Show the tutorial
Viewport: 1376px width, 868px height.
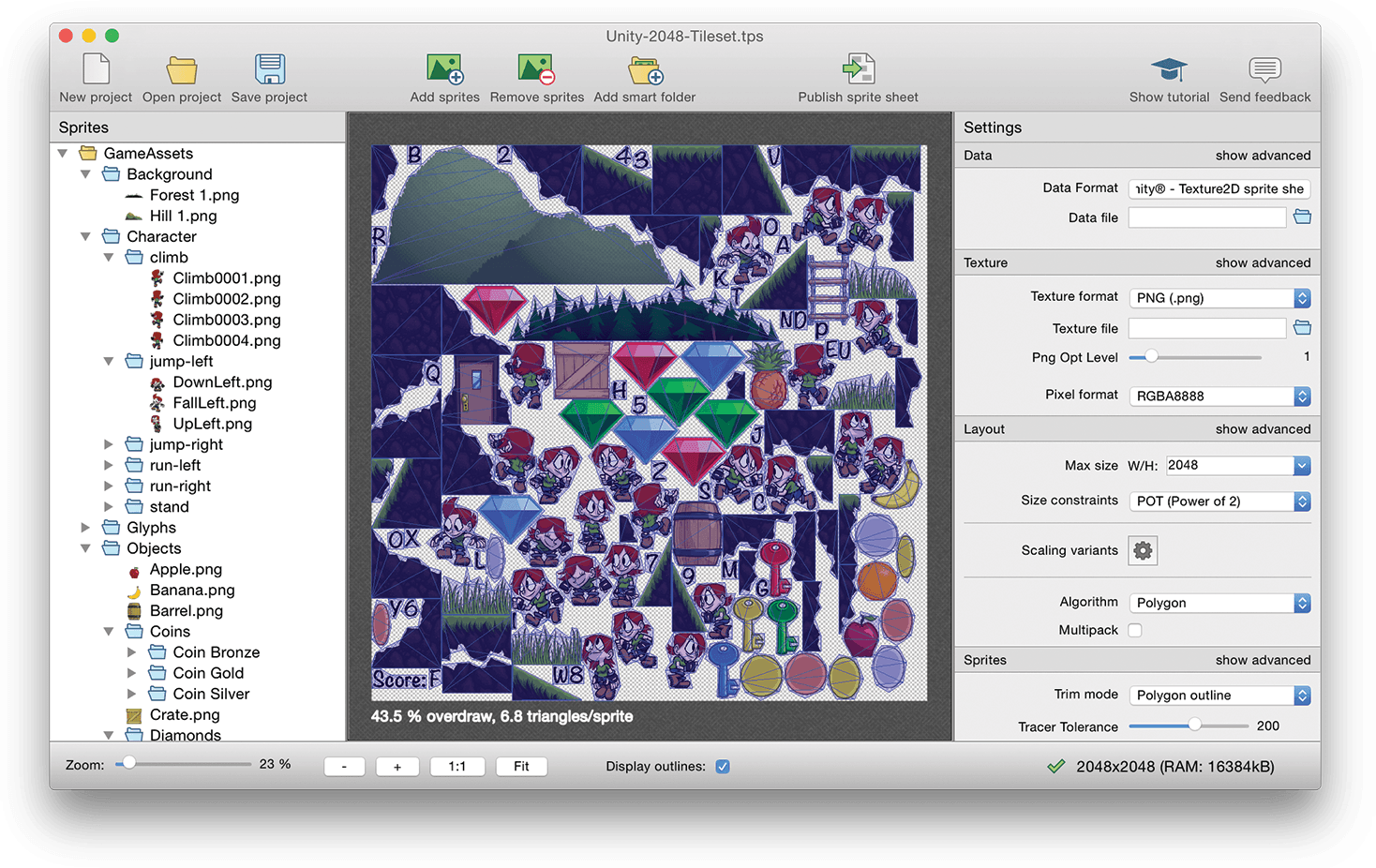tap(1169, 77)
